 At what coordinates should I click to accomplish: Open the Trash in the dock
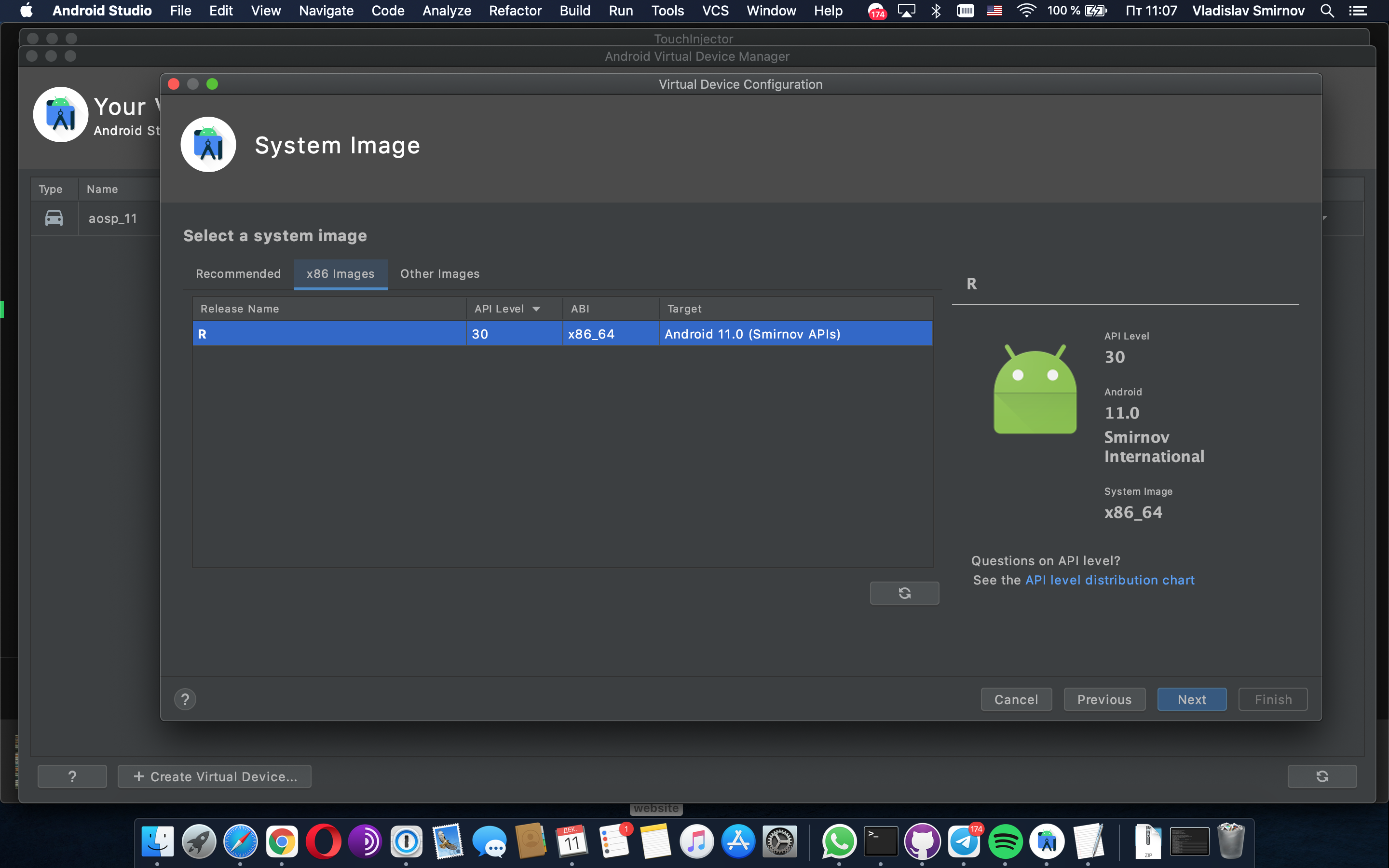(1231, 841)
